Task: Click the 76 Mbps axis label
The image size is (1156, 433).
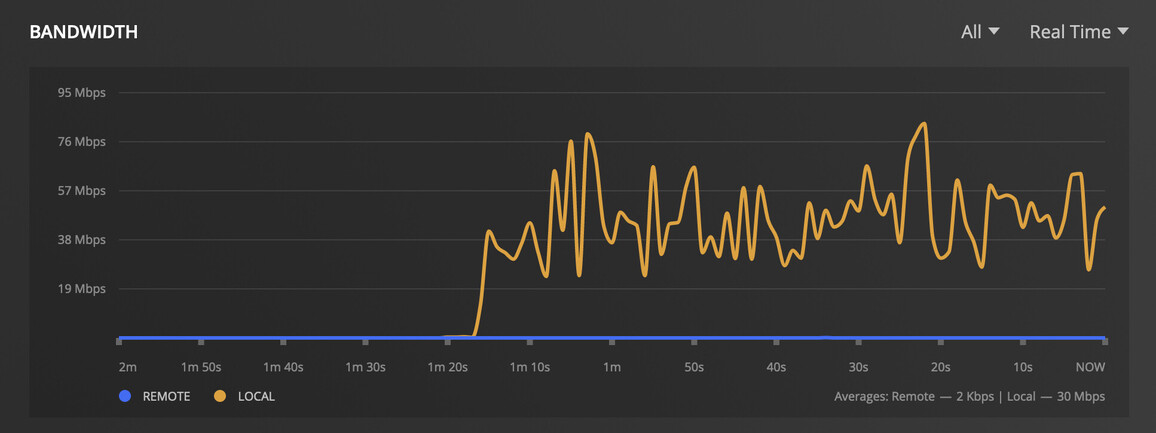Action: pos(81,142)
